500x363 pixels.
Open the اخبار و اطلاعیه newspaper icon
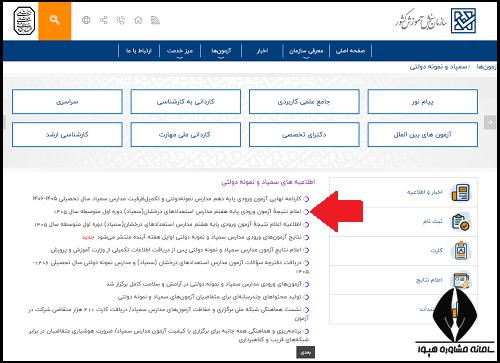[460, 193]
